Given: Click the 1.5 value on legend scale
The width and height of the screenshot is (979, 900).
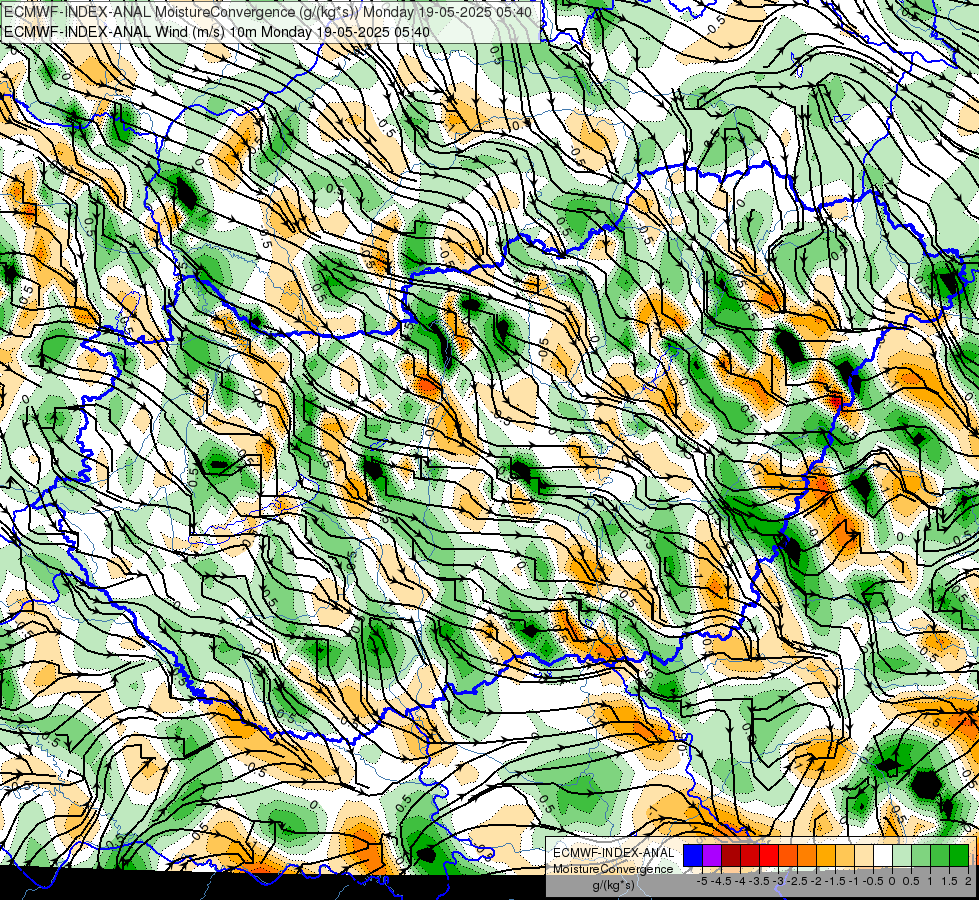Looking at the screenshot, I should 949,881.
